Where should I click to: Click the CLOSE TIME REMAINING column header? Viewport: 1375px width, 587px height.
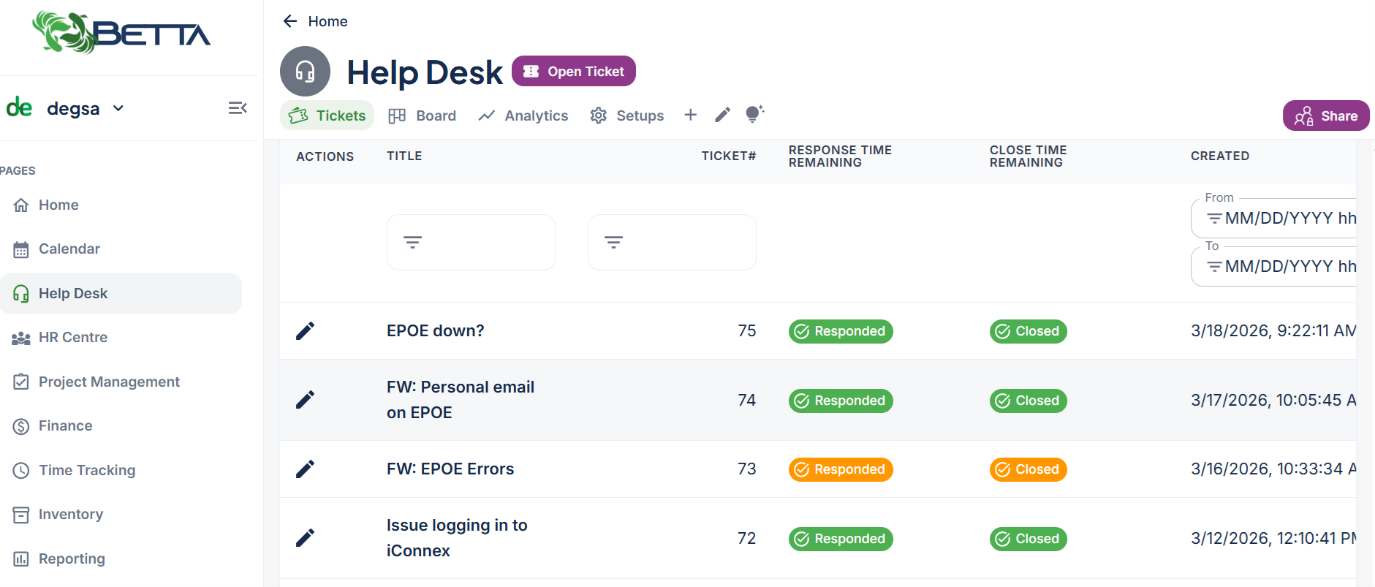click(1028, 156)
